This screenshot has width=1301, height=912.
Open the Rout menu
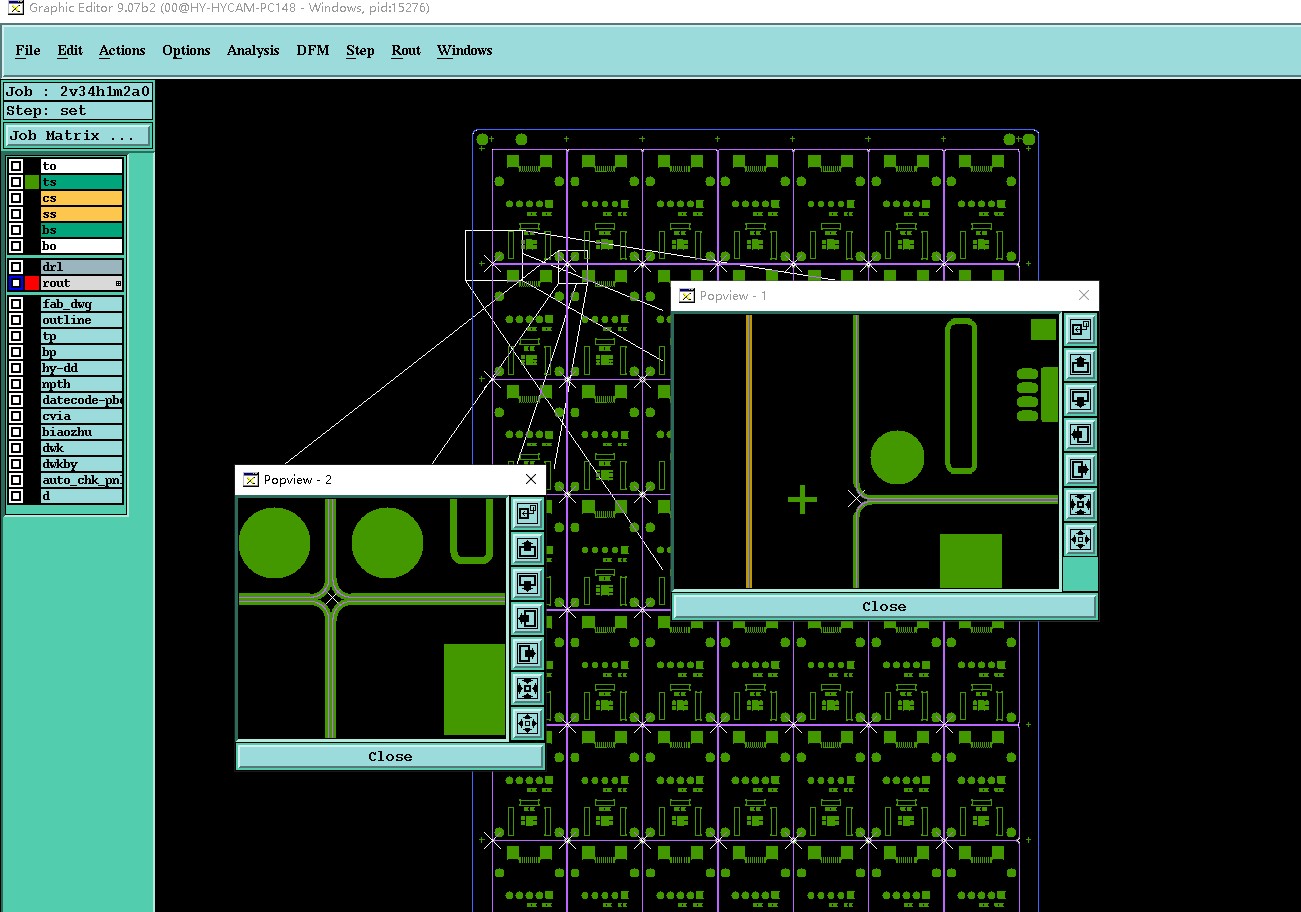(406, 50)
